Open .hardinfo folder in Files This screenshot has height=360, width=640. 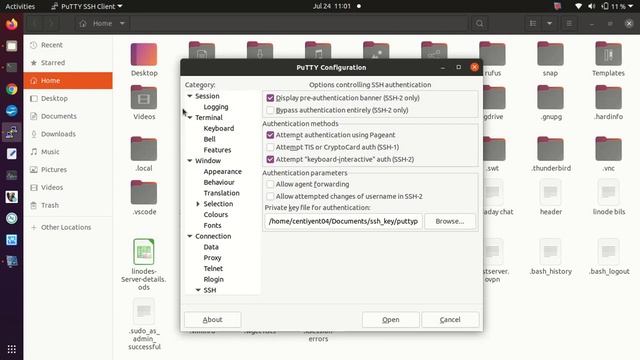click(x=608, y=103)
